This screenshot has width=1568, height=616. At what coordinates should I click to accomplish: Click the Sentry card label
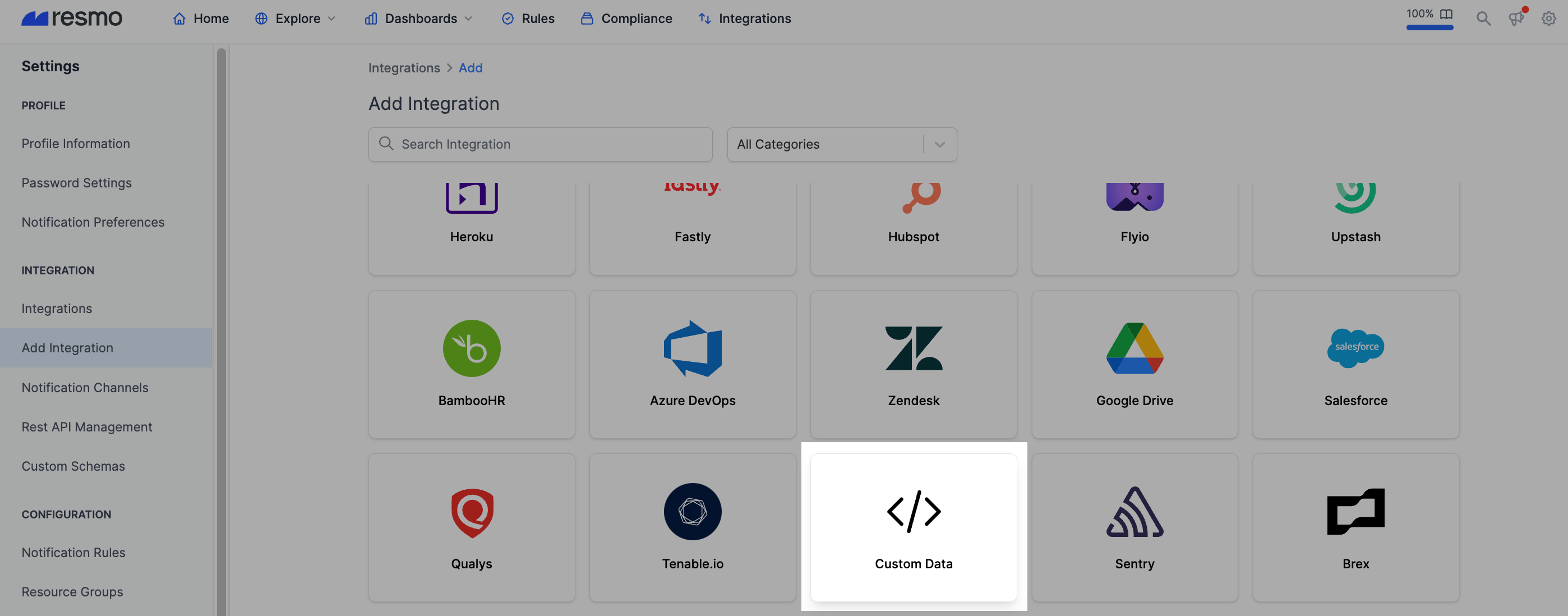coord(1135,564)
